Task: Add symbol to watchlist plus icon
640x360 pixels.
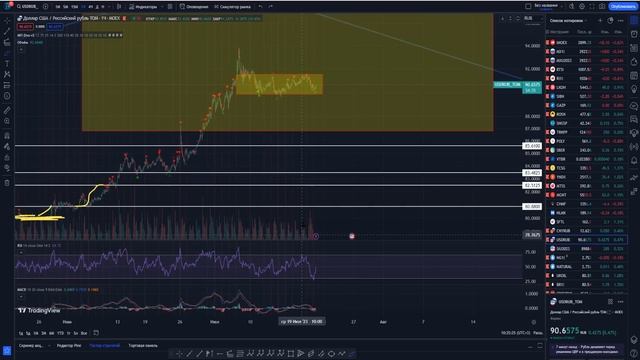Action: 600,20
